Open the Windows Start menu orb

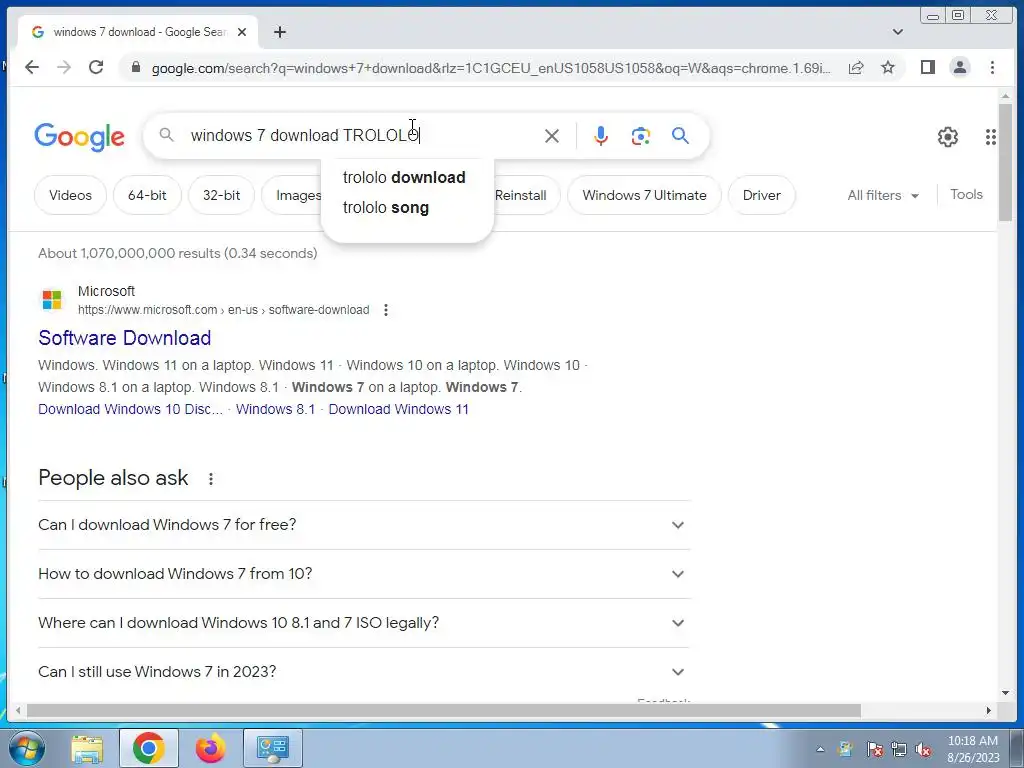(x=27, y=748)
